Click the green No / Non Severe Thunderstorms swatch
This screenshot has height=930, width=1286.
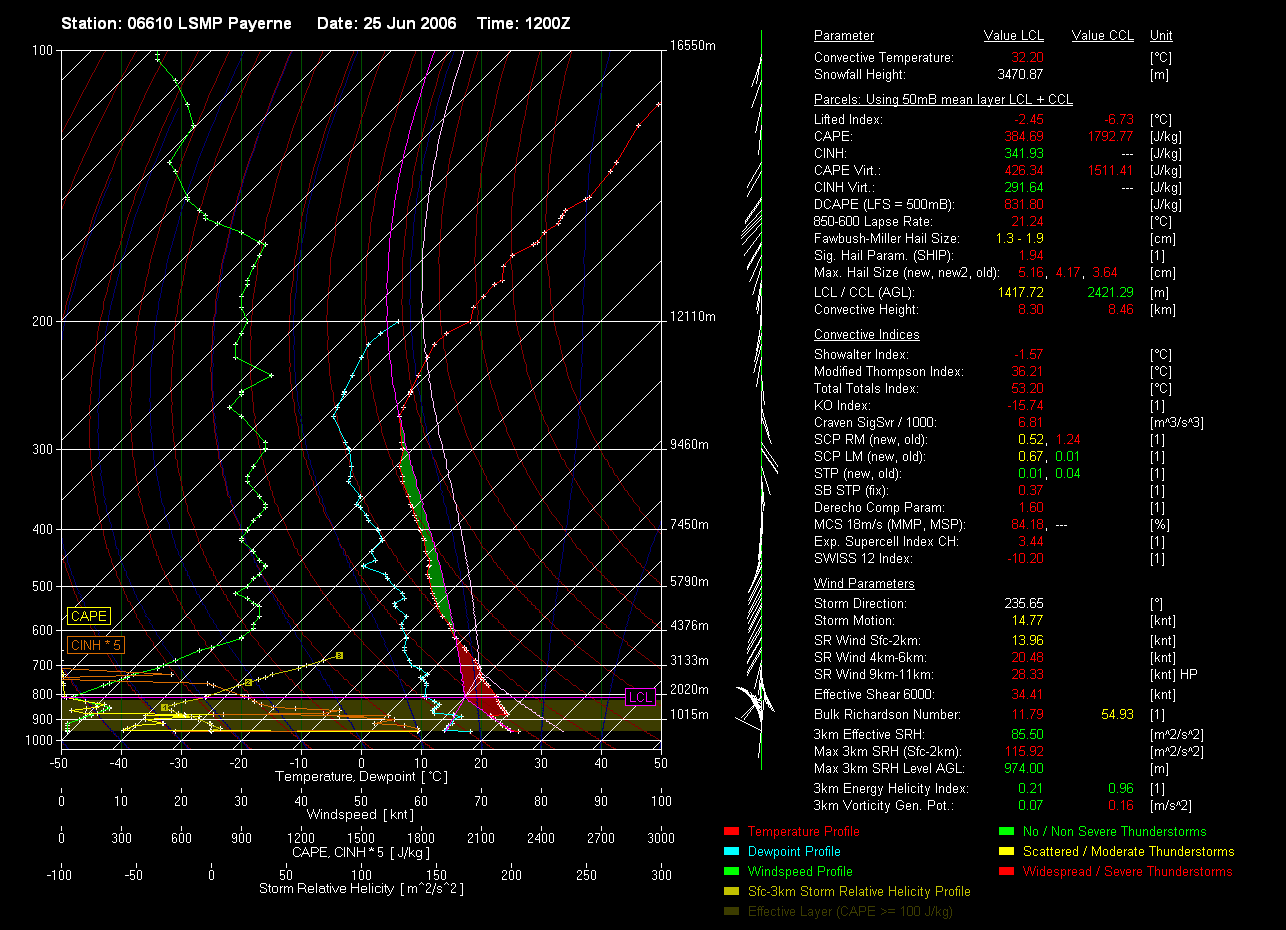(1005, 832)
